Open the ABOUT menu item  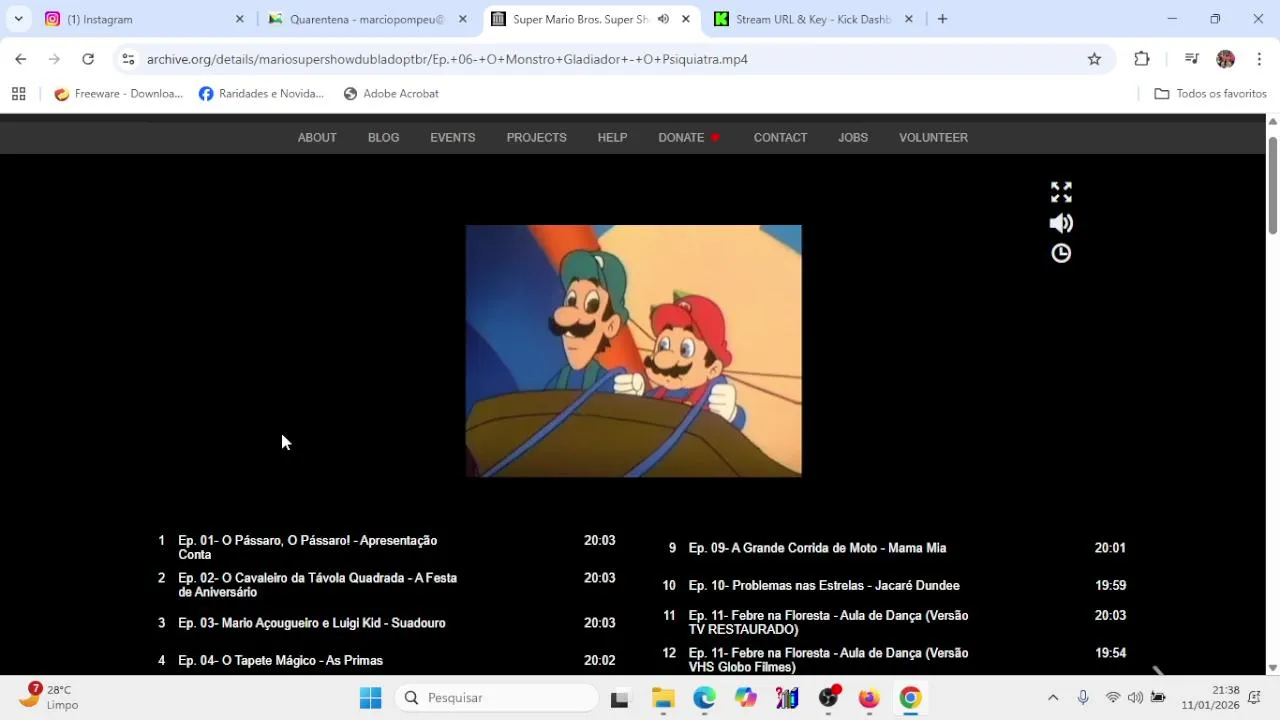[x=317, y=137]
